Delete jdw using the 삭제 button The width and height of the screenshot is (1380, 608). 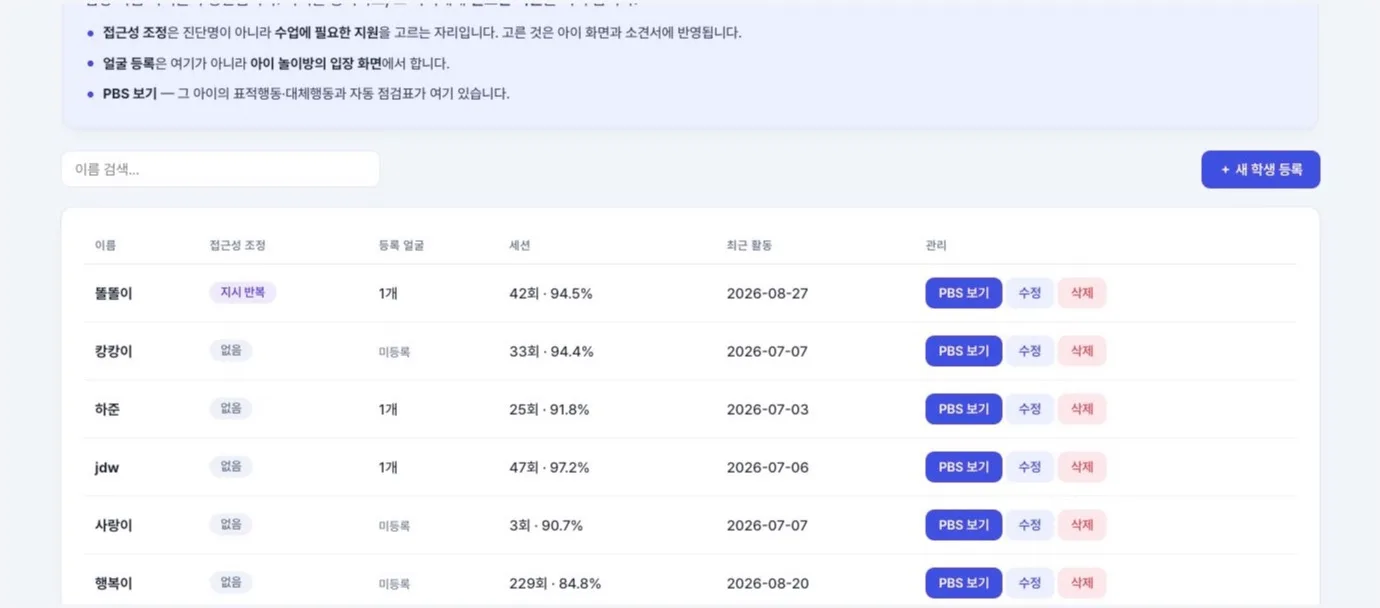(x=1082, y=467)
